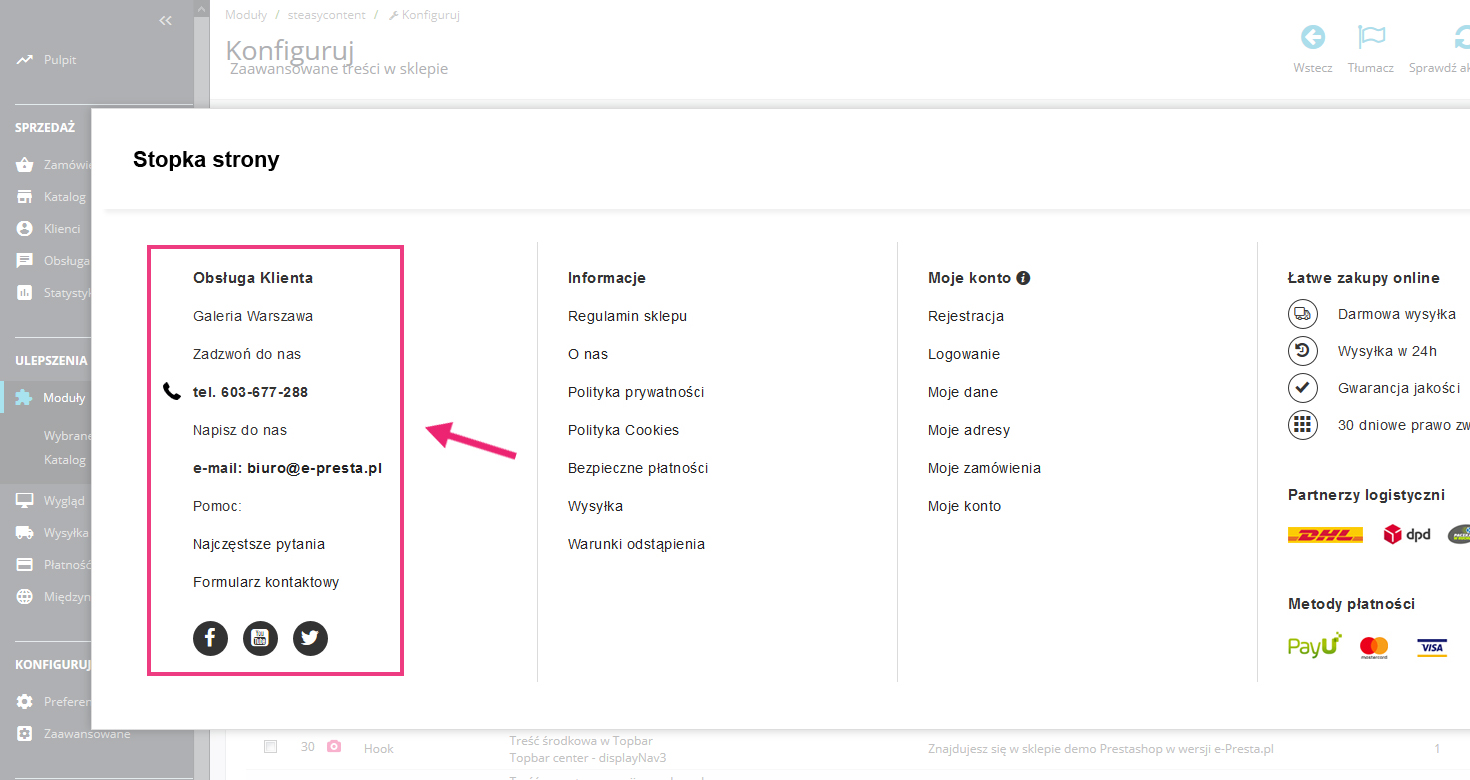The height and width of the screenshot is (780, 1470).
Task: Click the Rejestracja link
Action: pos(966,316)
